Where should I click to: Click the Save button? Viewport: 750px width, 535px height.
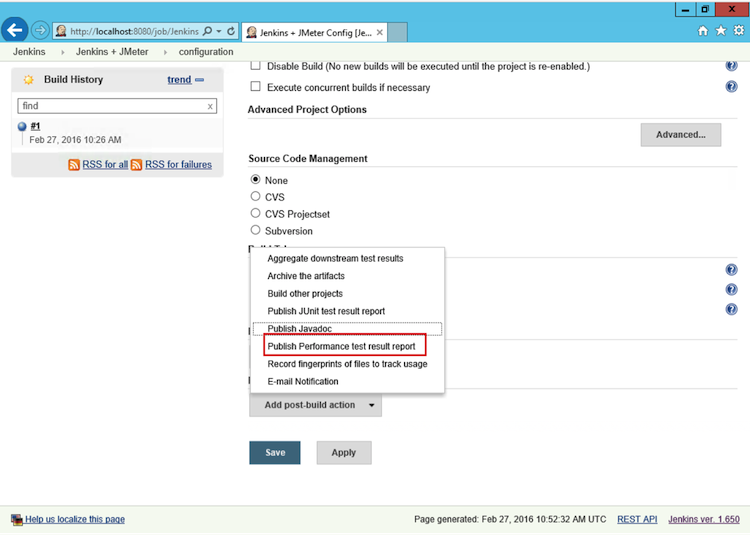pyautogui.click(x=275, y=453)
